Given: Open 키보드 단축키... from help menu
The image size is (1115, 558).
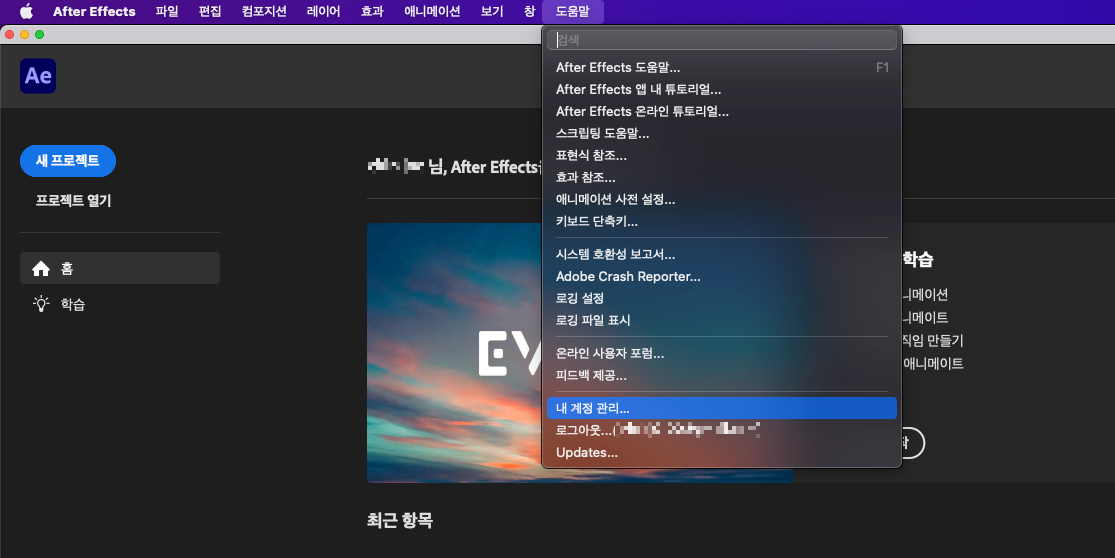Looking at the screenshot, I should tap(722, 222).
